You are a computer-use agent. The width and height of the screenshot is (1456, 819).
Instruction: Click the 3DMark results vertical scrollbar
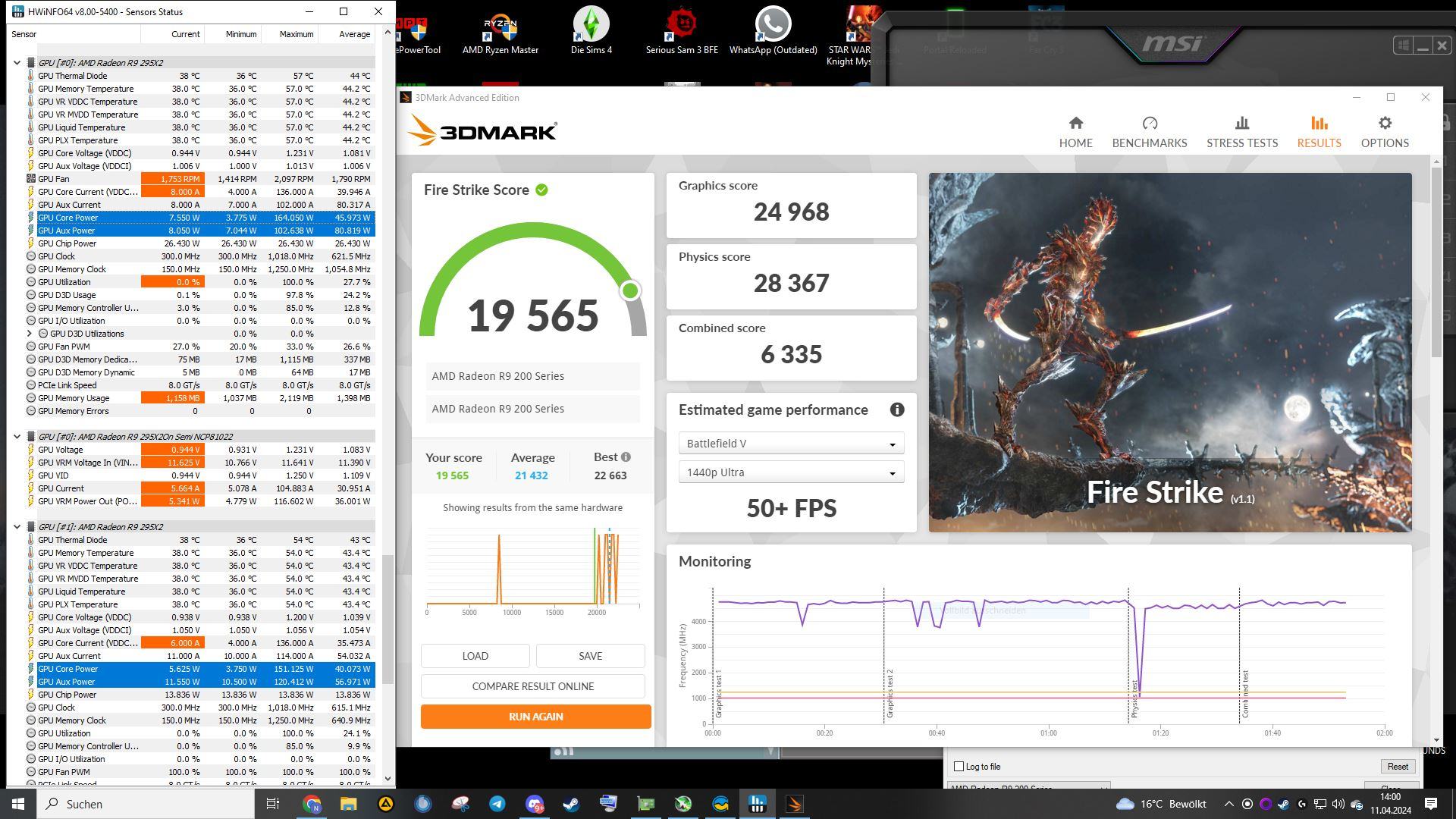point(1436,262)
